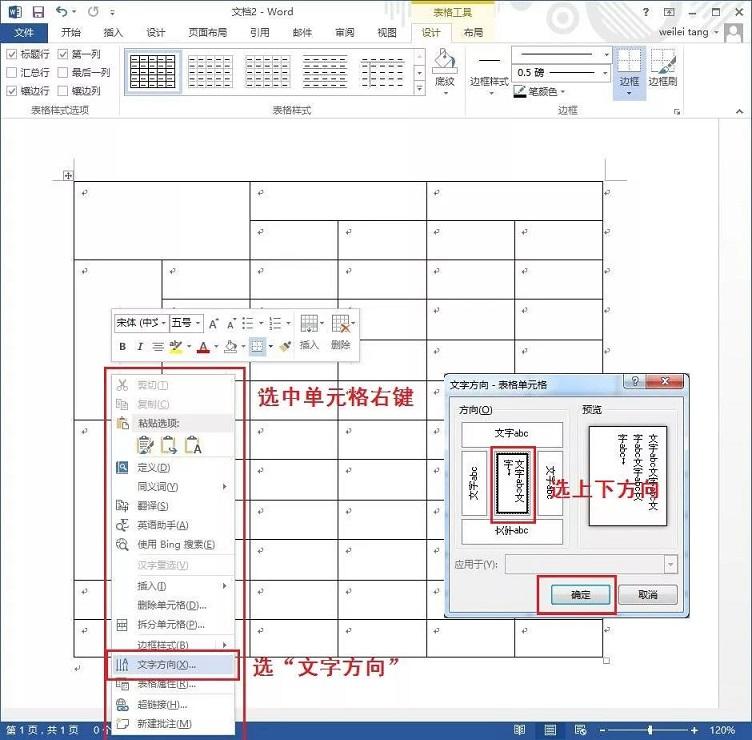Toggle the Banded Rows (镶边行) checkbox
752x740 pixels.
point(12,91)
